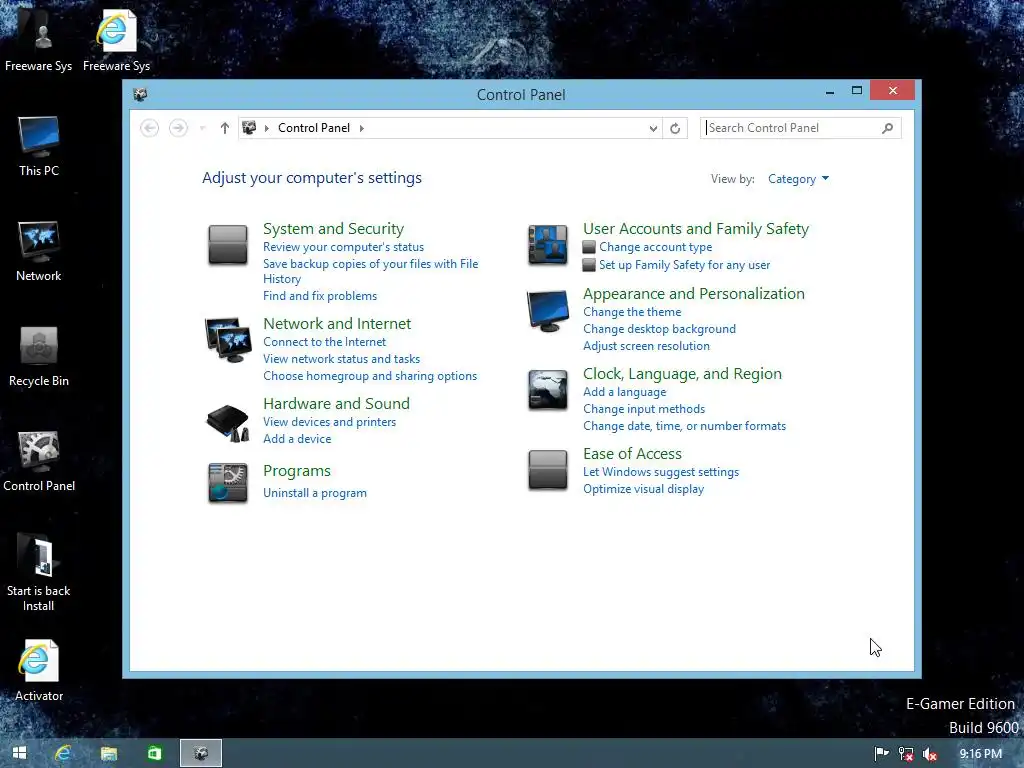The height and width of the screenshot is (768, 1024).
Task: Click Change the theme link
Action: (632, 312)
